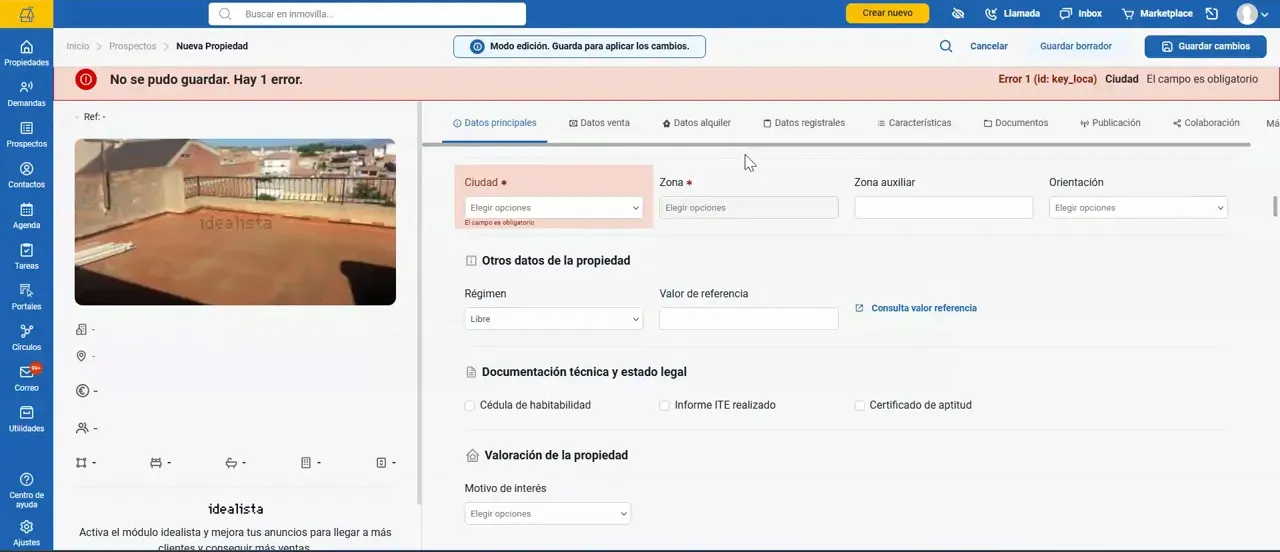Open the Régimen dropdown showing Libre
1280x552 pixels.
(x=553, y=319)
